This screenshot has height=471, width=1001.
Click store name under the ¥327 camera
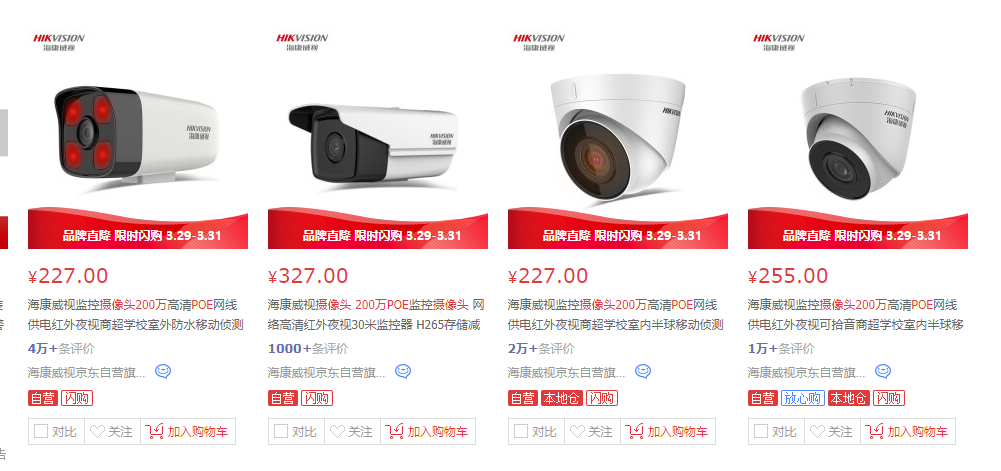[x=326, y=372]
